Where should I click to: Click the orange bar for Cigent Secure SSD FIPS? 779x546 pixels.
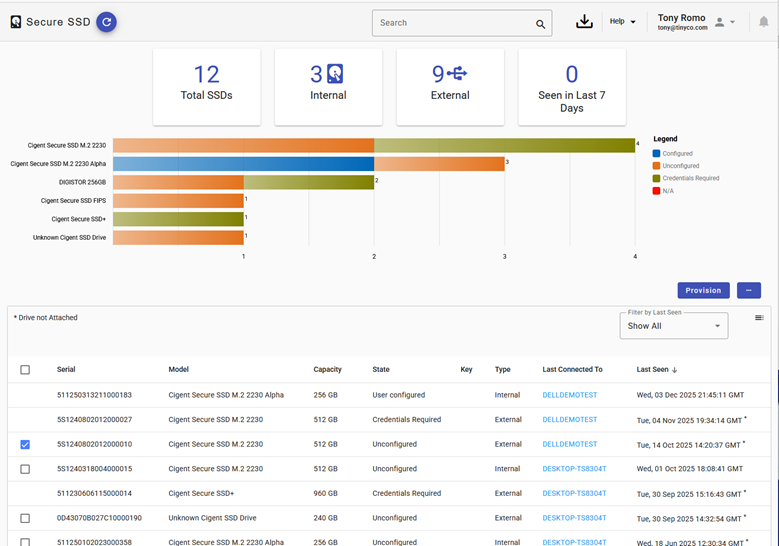coord(178,201)
